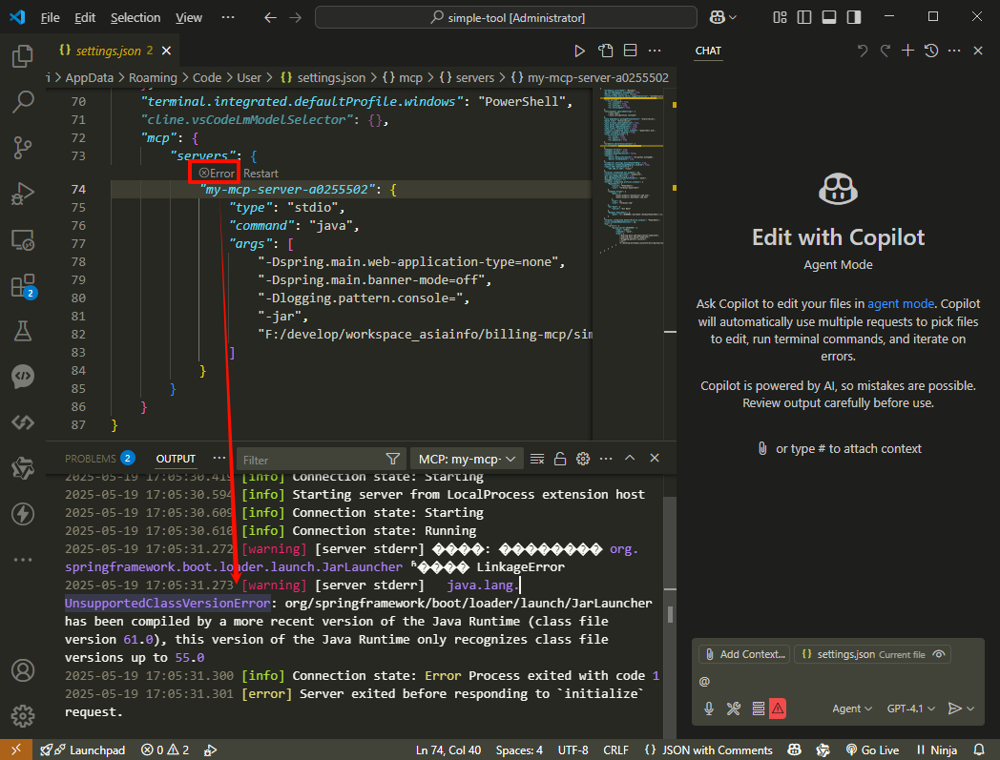This screenshot has width=1000, height=760.
Task: Open the Extensions view in activity bar
Action: point(22,287)
